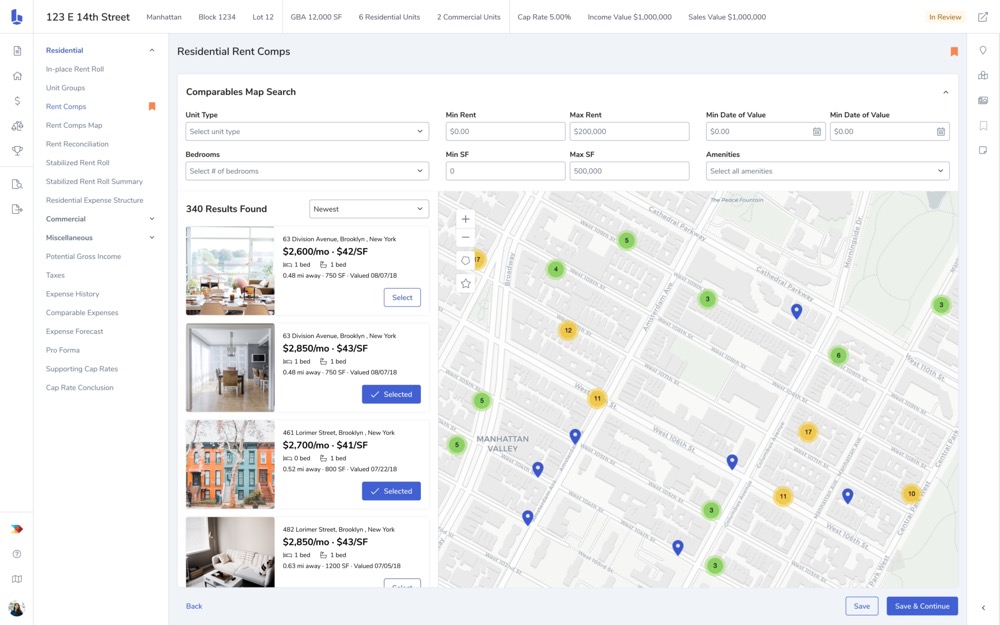The width and height of the screenshot is (1000, 625).
Task: Open the Select unit type dropdown
Action: (x=307, y=131)
